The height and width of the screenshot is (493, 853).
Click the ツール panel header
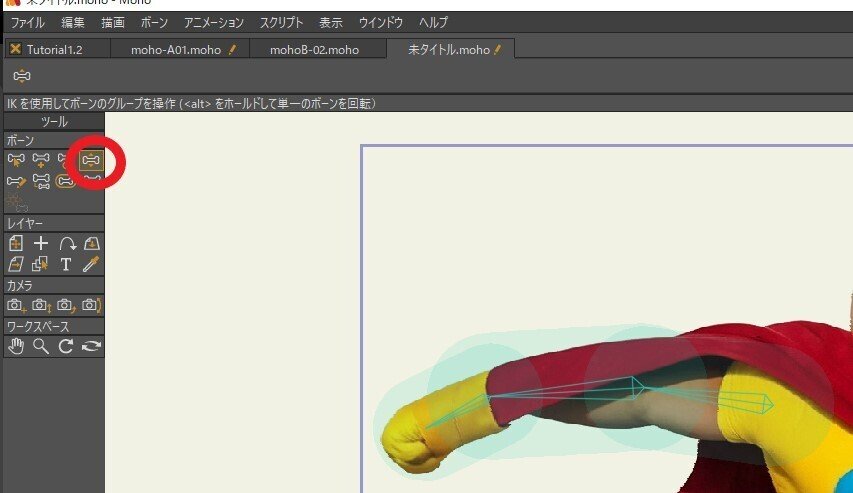[54, 121]
